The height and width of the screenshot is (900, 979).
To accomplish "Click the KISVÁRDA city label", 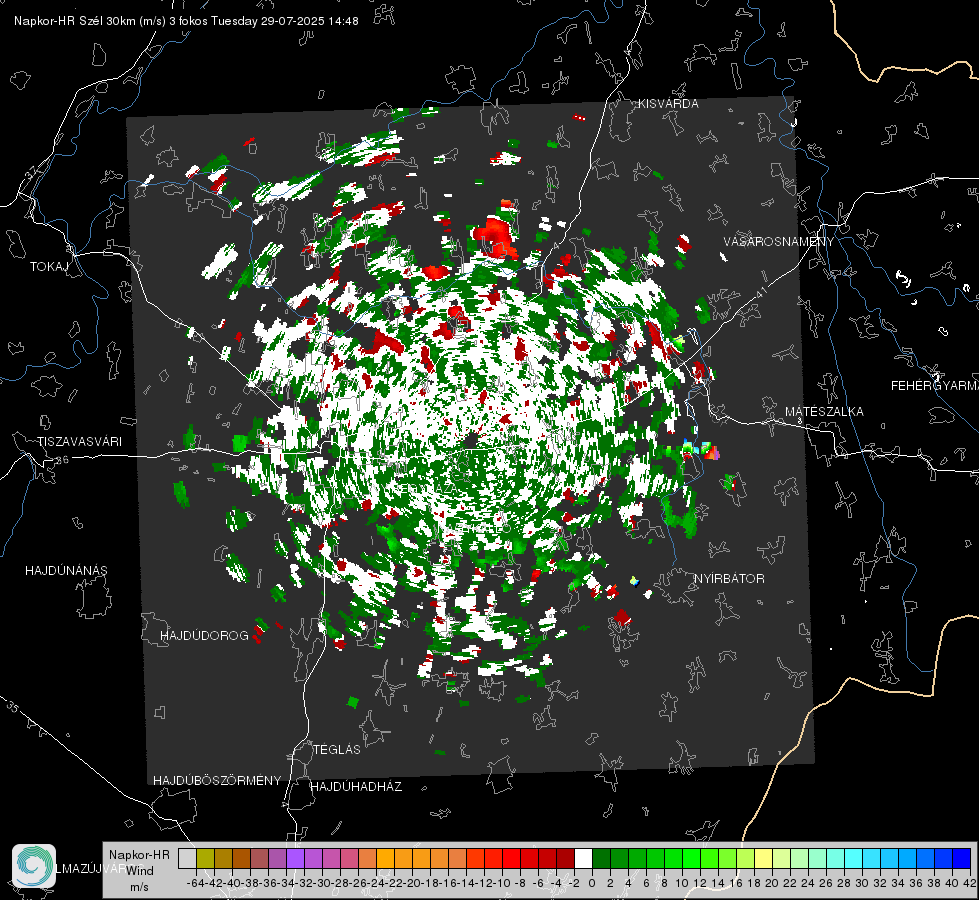I will (668, 104).
